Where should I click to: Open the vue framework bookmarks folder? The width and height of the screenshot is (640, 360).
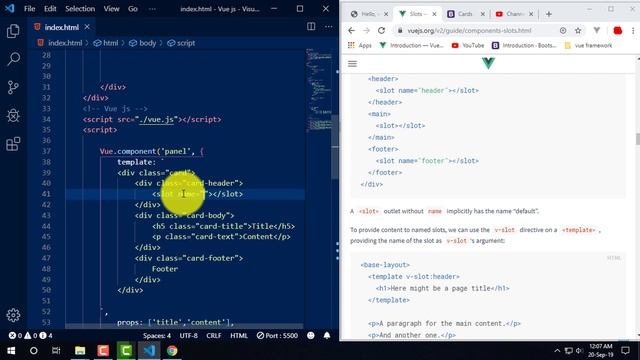pyautogui.click(x=588, y=45)
